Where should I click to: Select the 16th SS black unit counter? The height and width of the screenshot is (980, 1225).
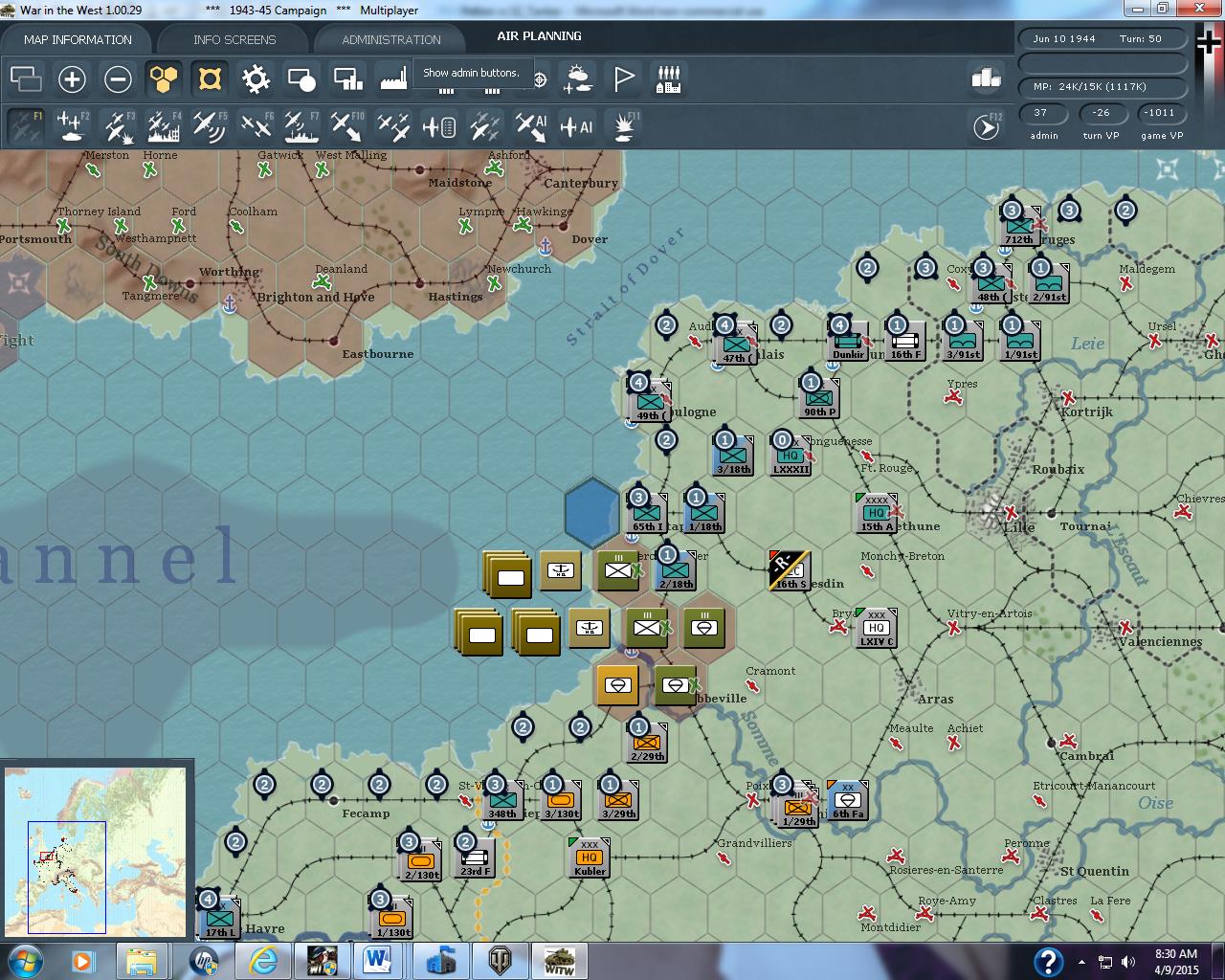[x=791, y=570]
